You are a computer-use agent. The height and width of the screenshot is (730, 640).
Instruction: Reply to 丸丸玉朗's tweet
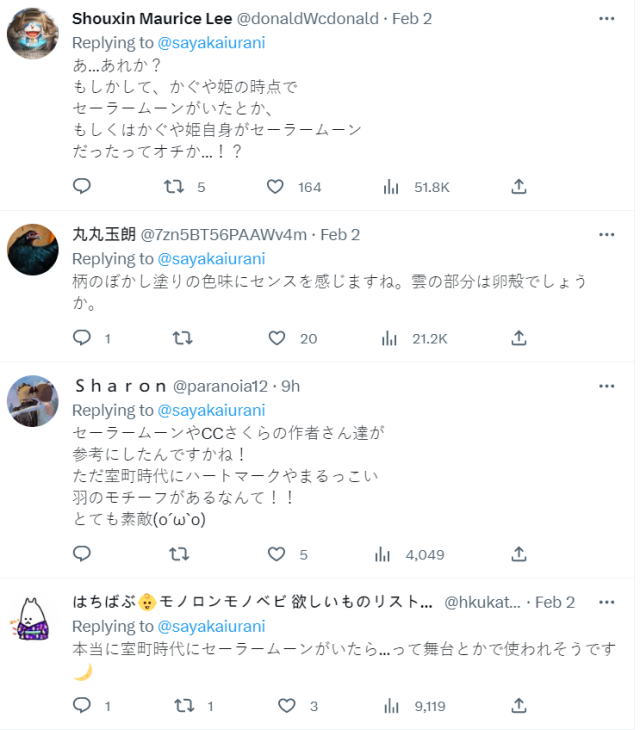click(82, 338)
